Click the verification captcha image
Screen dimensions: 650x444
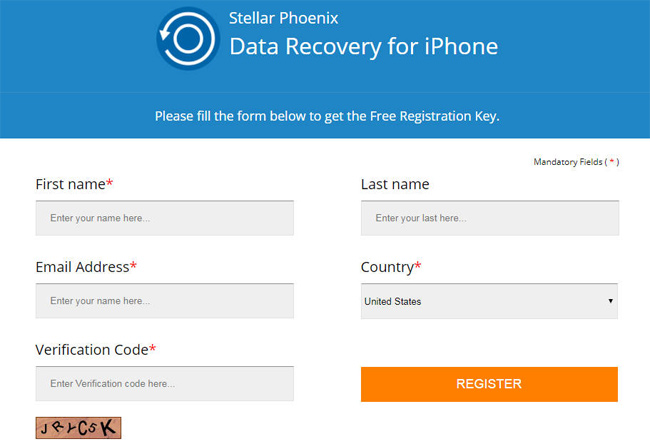tap(78, 428)
